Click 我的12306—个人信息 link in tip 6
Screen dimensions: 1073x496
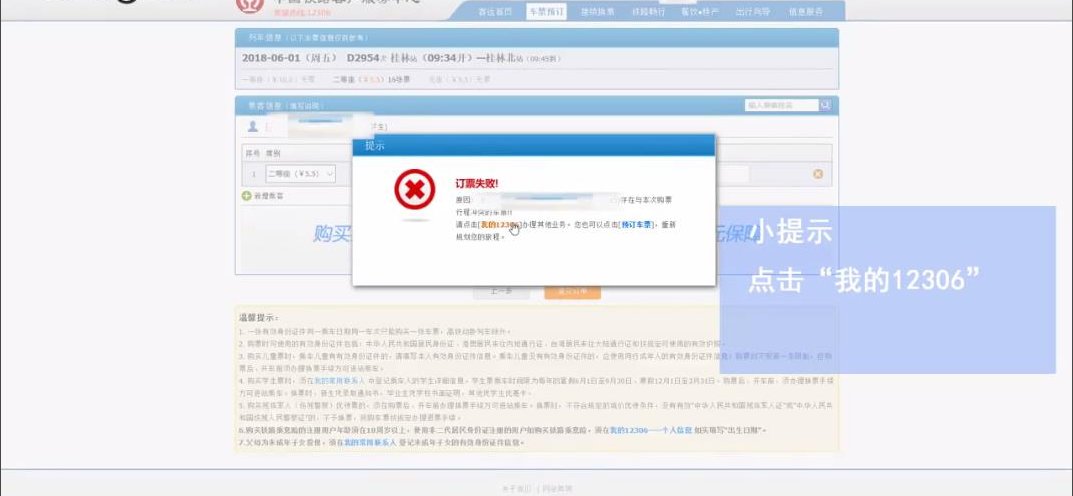pos(651,430)
